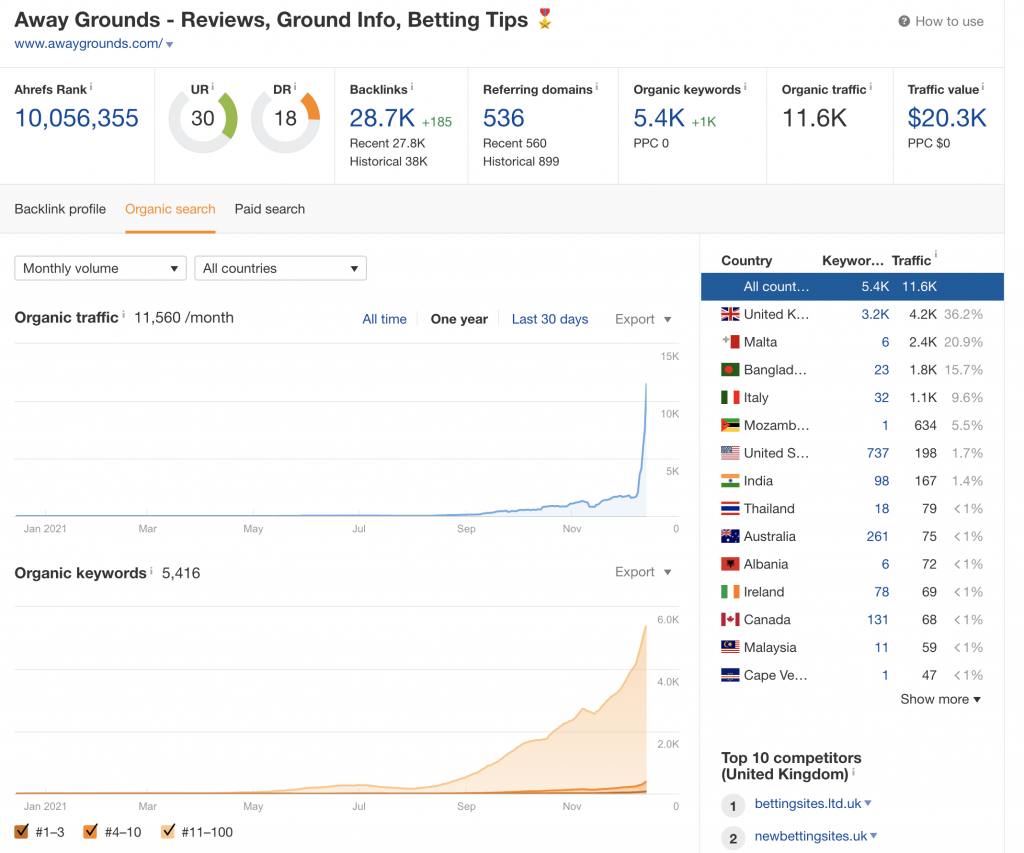Image resolution: width=1024 pixels, height=853 pixels.
Task: Click the India flag icon
Action: [x=730, y=481]
